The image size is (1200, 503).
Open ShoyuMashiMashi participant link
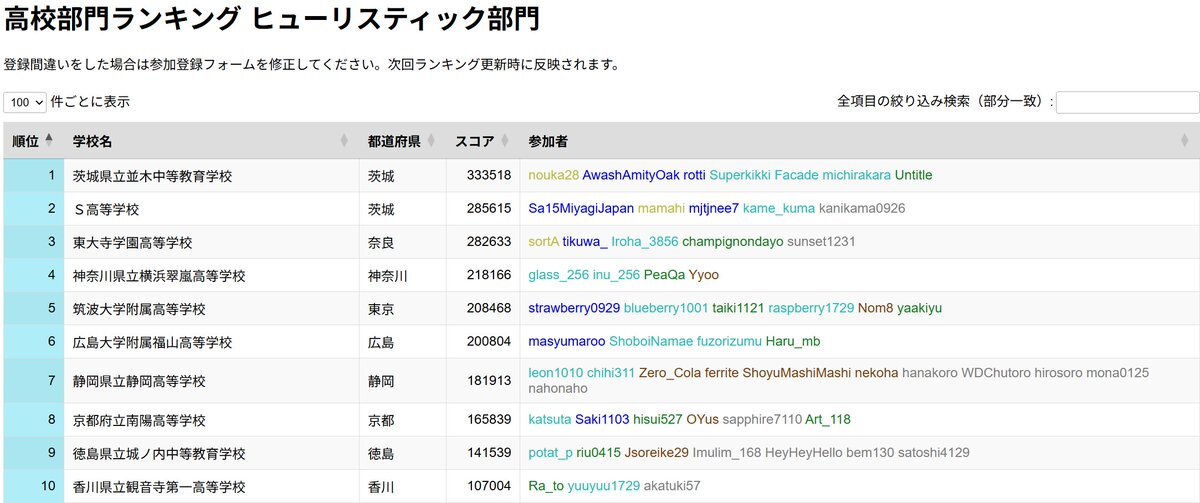(795, 373)
